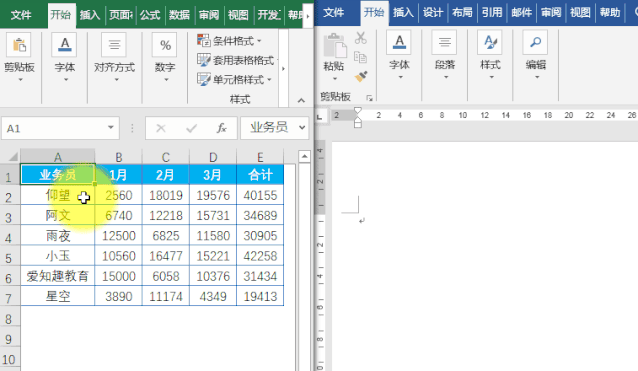638x371 pixels.
Task: Click the insert function fx button
Action: point(221,129)
